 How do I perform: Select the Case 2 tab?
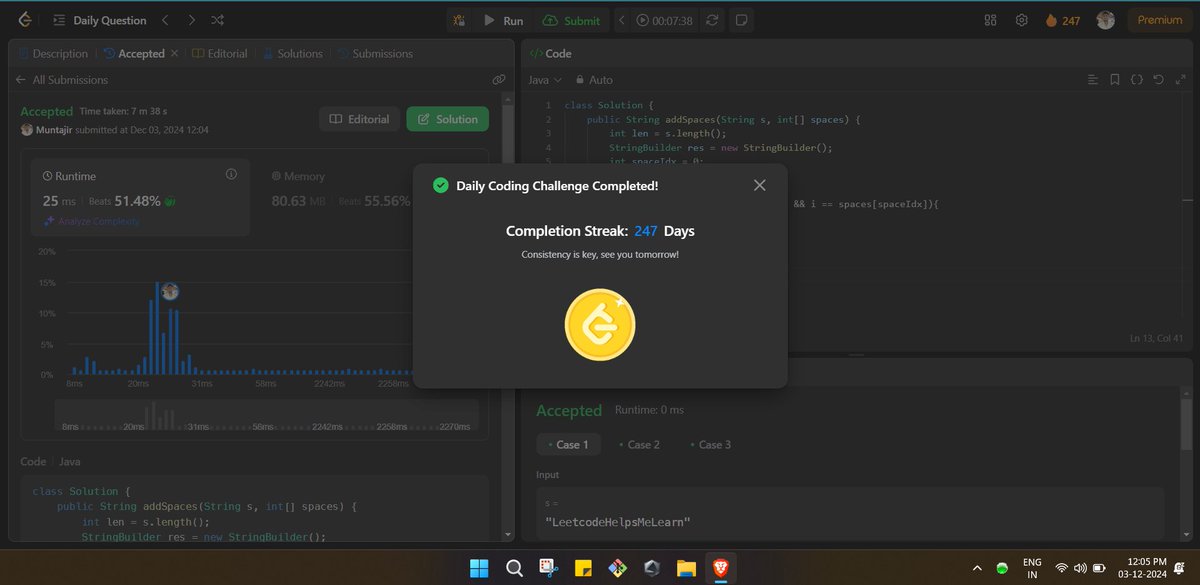[639, 444]
